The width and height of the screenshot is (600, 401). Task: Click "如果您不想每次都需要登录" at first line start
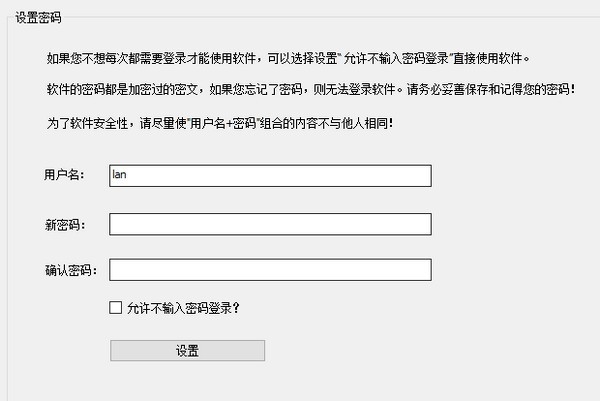[110, 57]
